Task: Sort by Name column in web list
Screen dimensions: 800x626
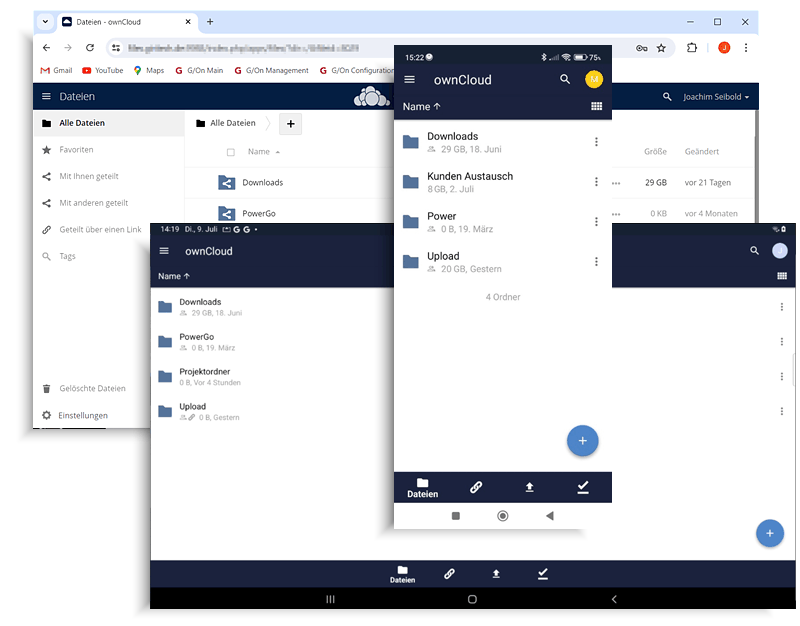Action: point(263,152)
